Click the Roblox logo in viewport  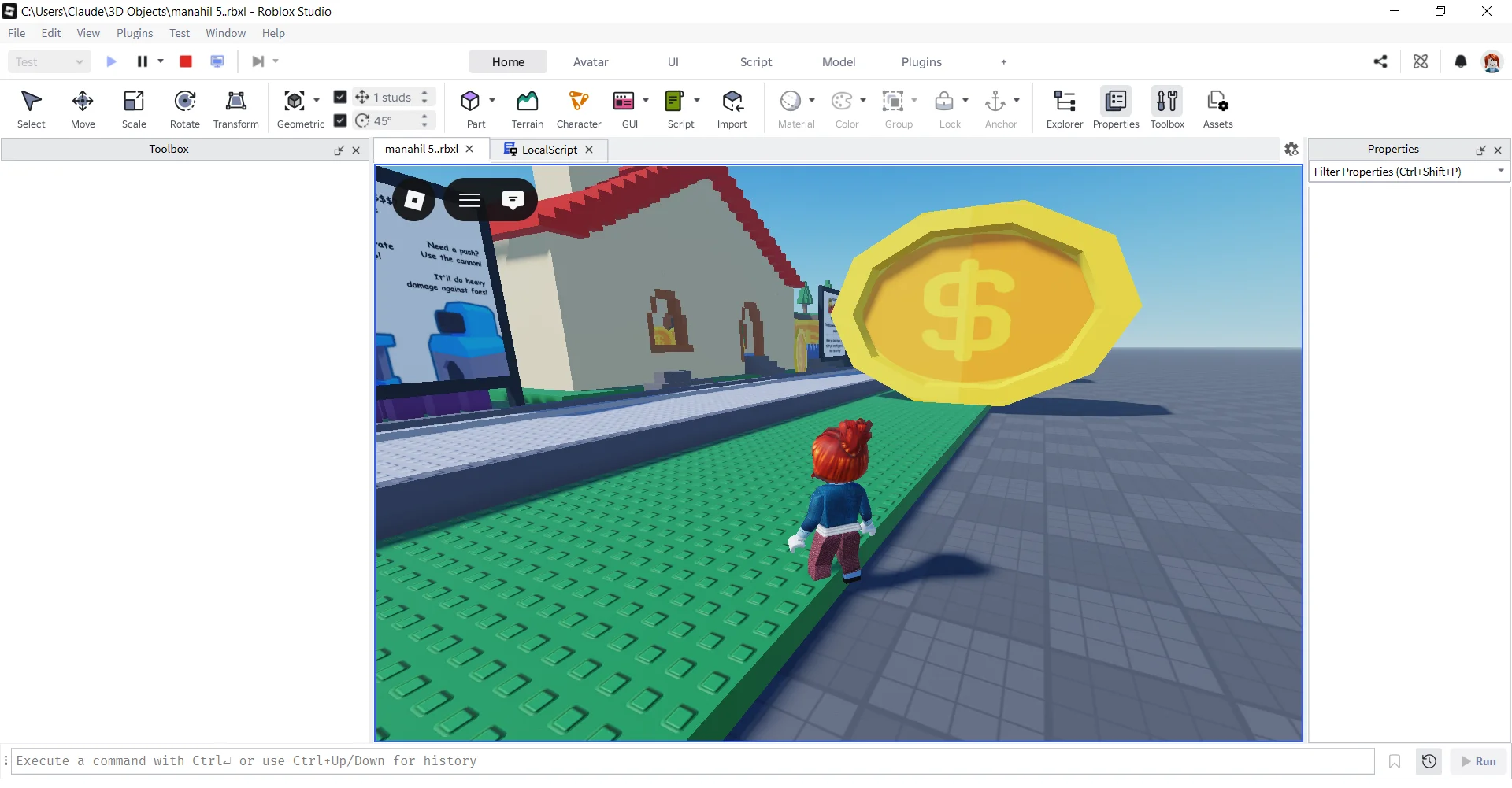414,200
